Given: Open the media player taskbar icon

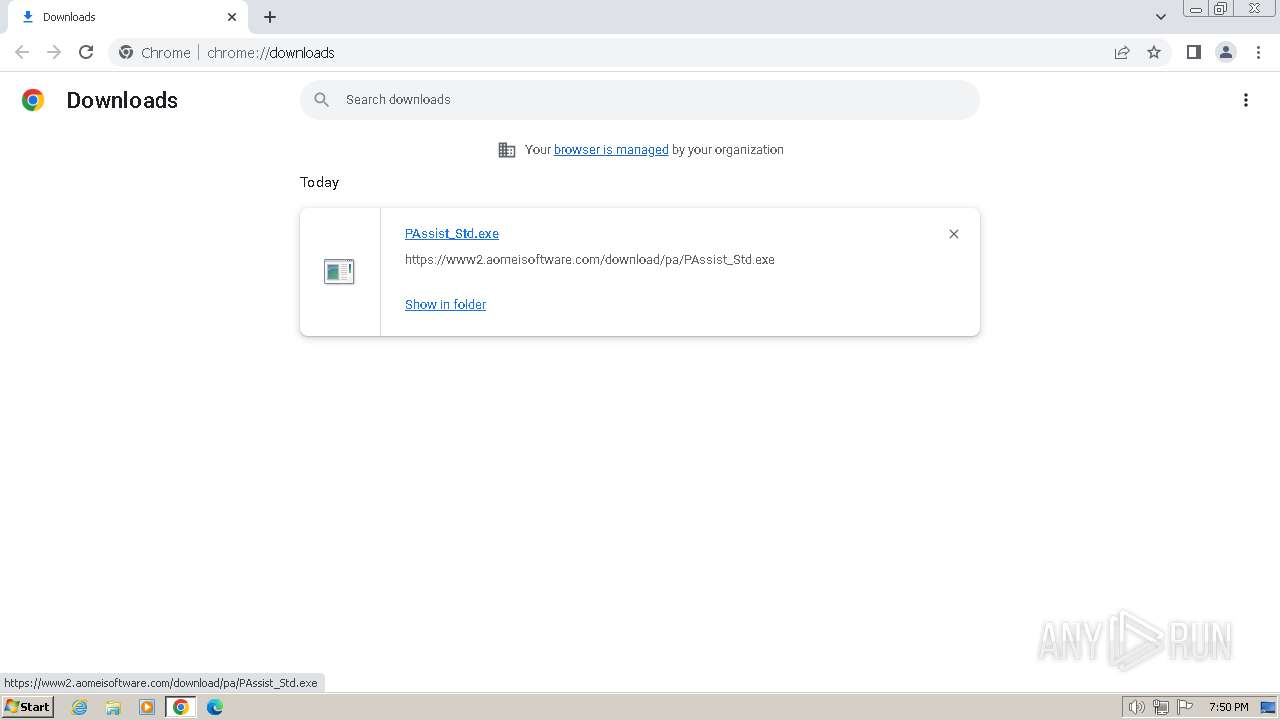Looking at the screenshot, I should (147, 707).
